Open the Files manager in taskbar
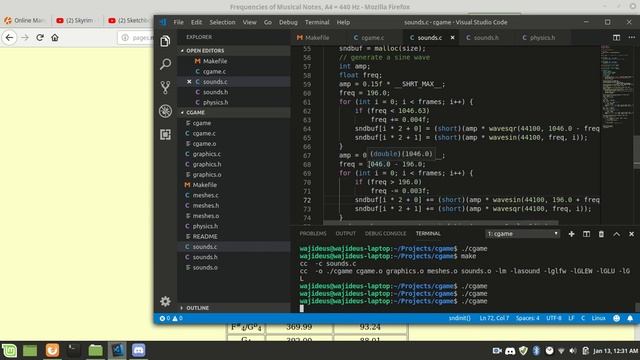 96,350
